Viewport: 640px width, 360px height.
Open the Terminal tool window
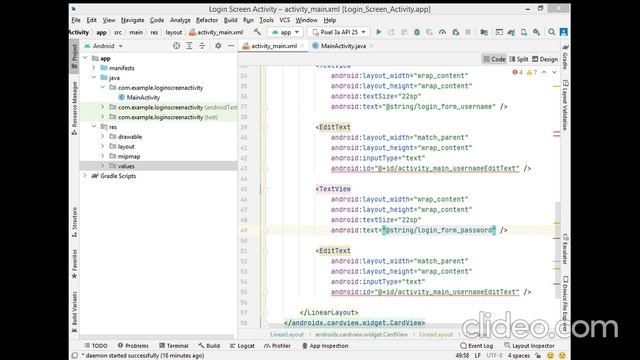point(174,346)
